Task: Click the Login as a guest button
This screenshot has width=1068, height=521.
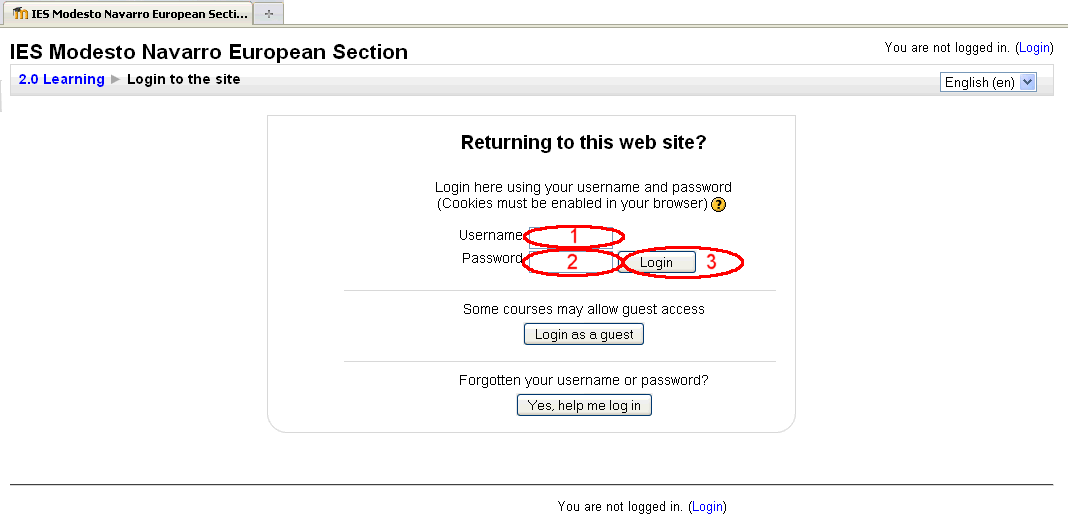Action: click(584, 334)
